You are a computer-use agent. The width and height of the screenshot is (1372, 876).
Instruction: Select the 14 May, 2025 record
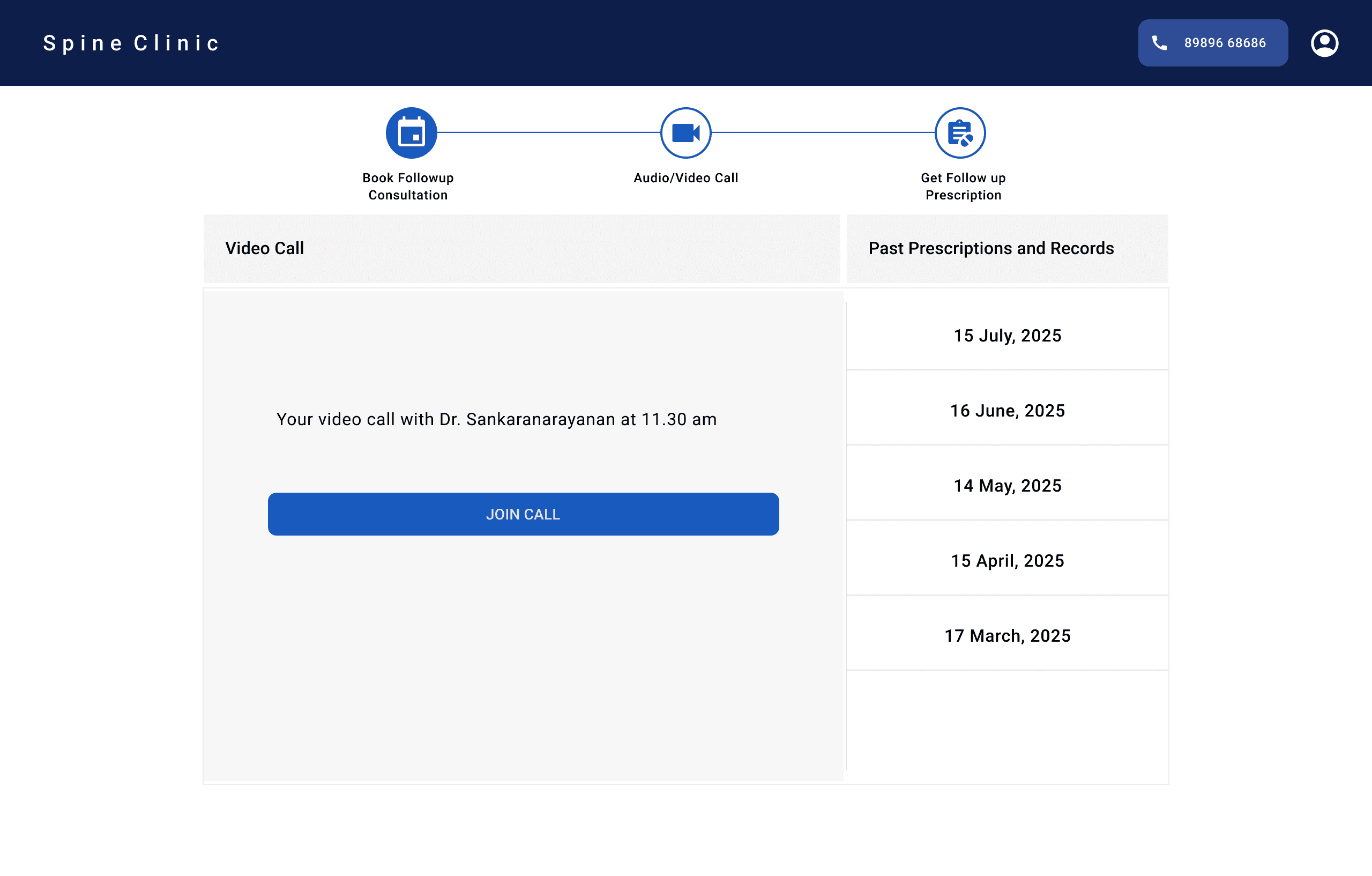click(1007, 486)
